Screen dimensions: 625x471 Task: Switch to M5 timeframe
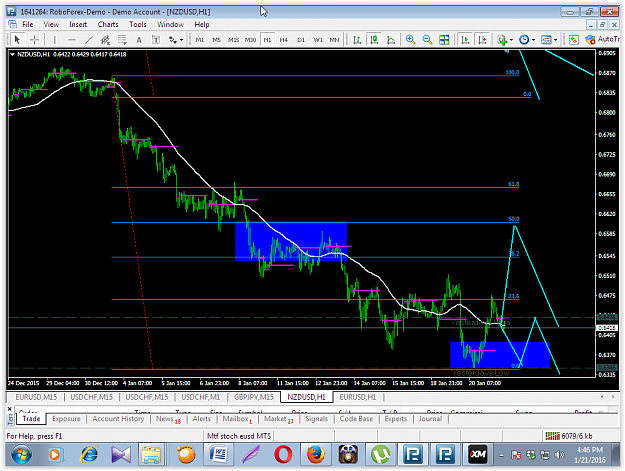click(216, 39)
